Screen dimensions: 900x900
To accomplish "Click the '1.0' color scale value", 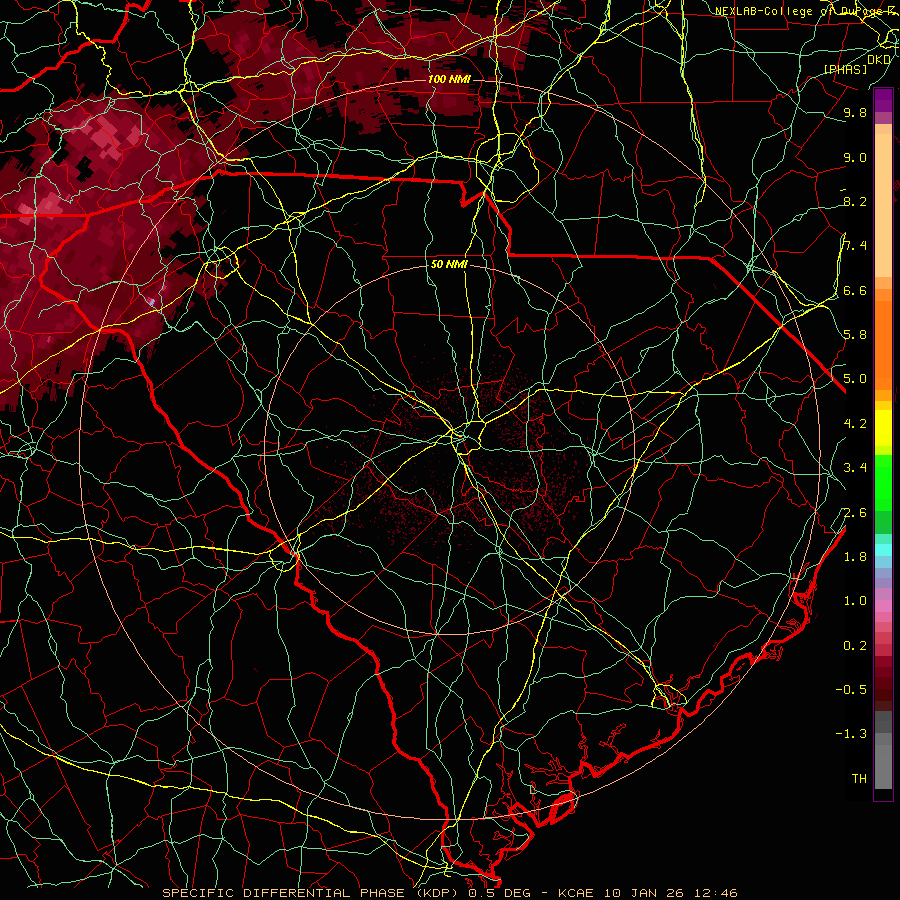I will (855, 600).
